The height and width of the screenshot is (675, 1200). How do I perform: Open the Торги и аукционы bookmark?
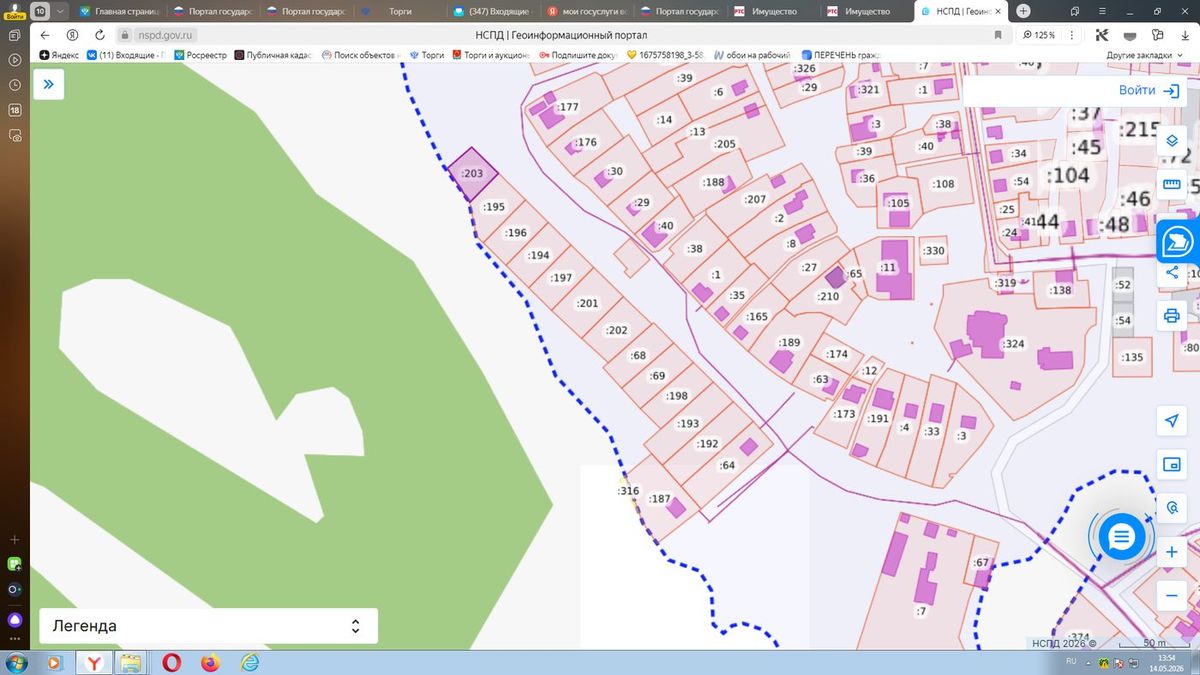pos(491,55)
